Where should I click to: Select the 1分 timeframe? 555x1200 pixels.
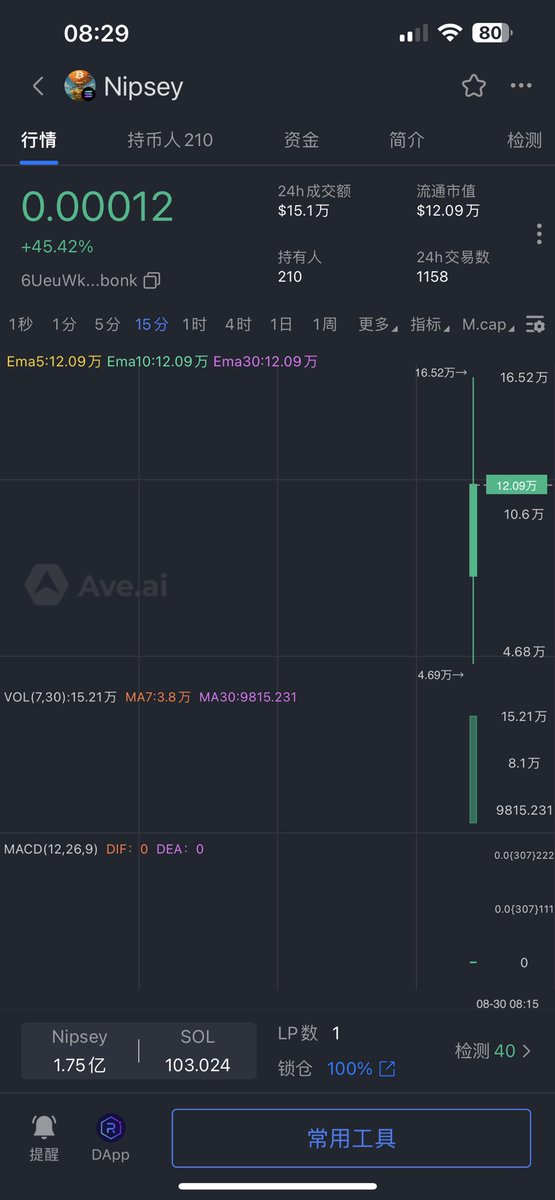click(64, 324)
